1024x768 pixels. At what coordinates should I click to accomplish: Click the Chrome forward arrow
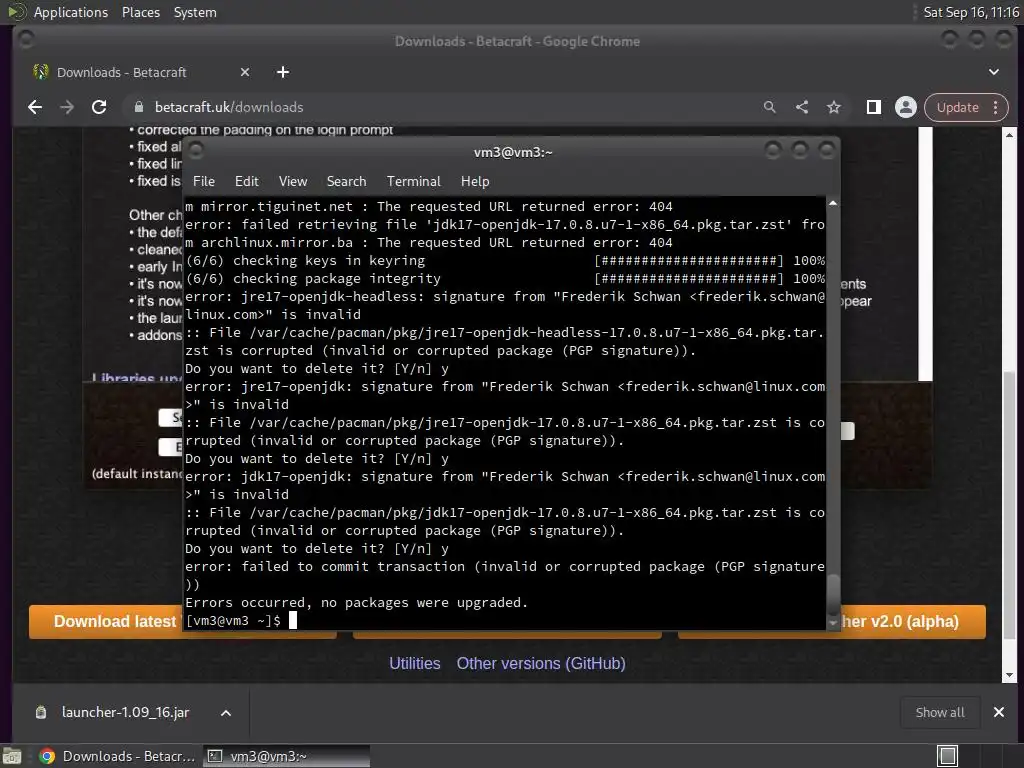pyautogui.click(x=67, y=107)
